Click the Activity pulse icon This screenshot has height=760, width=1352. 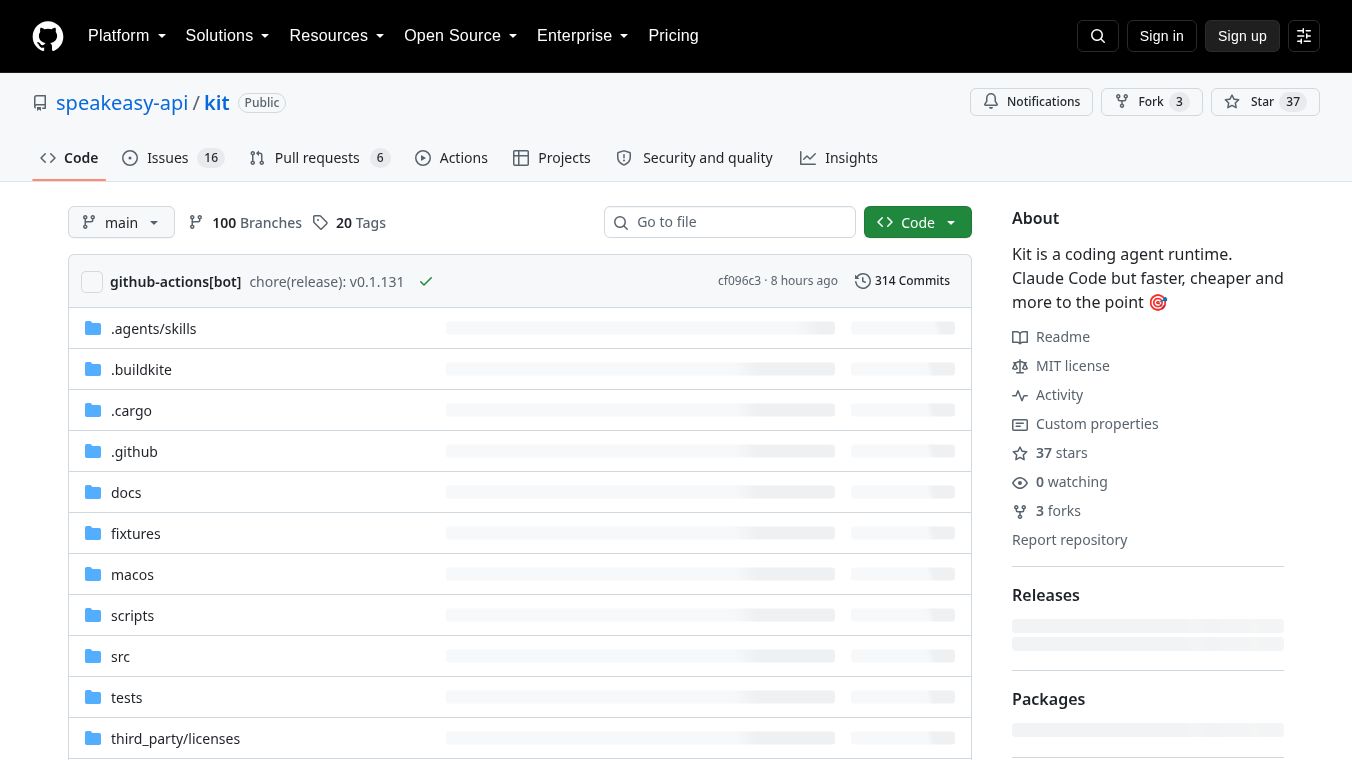[1020, 396]
